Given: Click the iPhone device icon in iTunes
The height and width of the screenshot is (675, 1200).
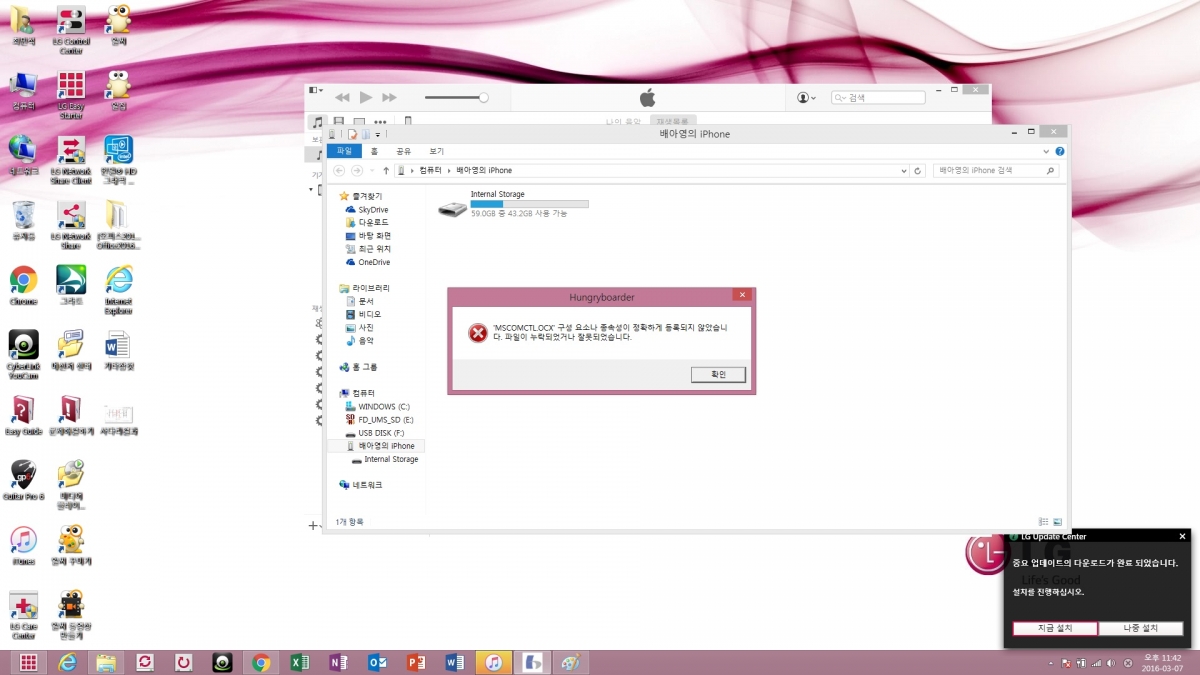Looking at the screenshot, I should [407, 122].
